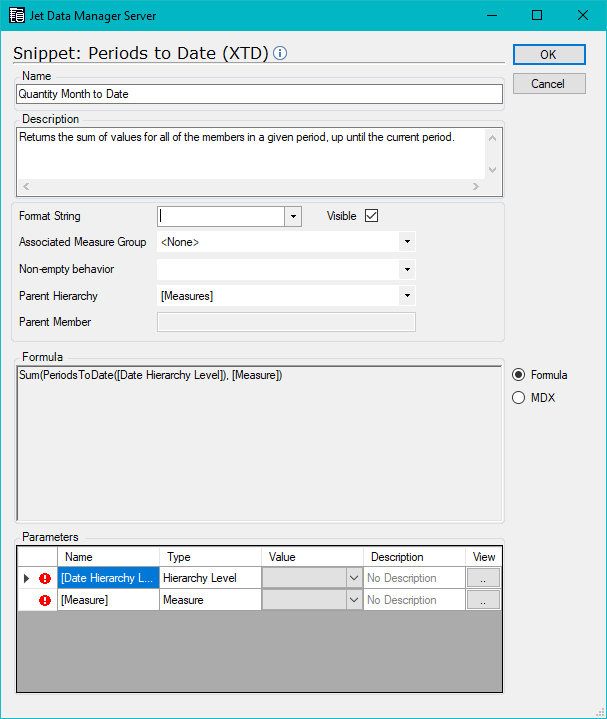Screen dimensions: 607x719
Task: Click the Type column header
Action: coord(210,557)
